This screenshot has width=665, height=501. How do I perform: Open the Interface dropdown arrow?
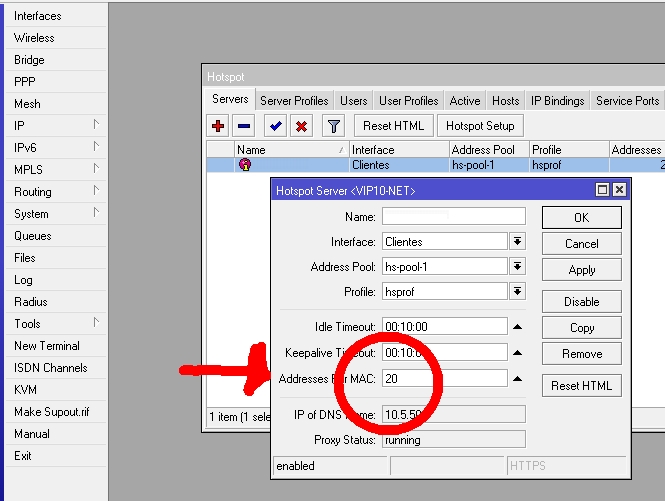tap(517, 241)
